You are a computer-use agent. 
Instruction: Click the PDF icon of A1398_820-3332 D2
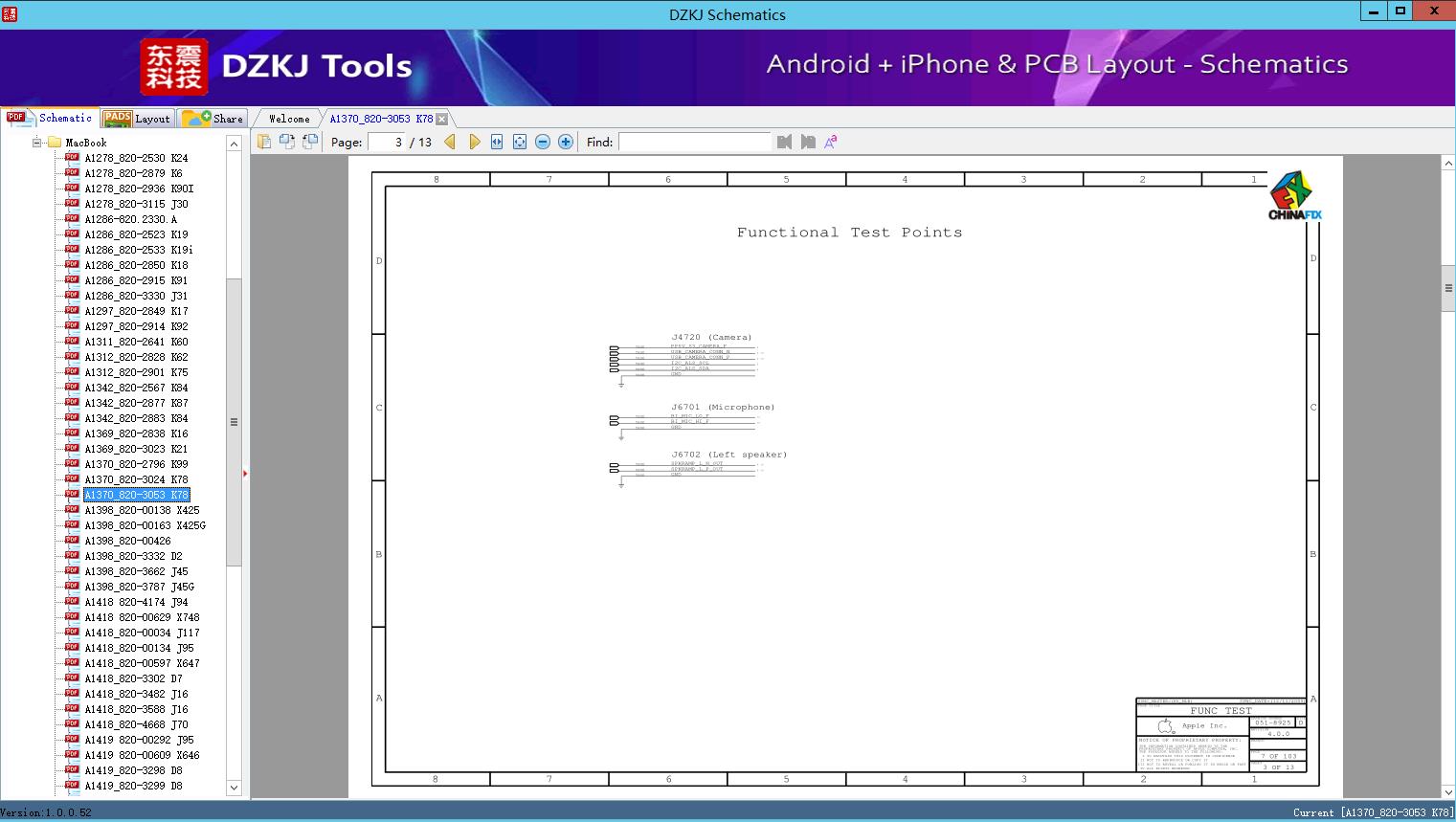[x=72, y=556]
